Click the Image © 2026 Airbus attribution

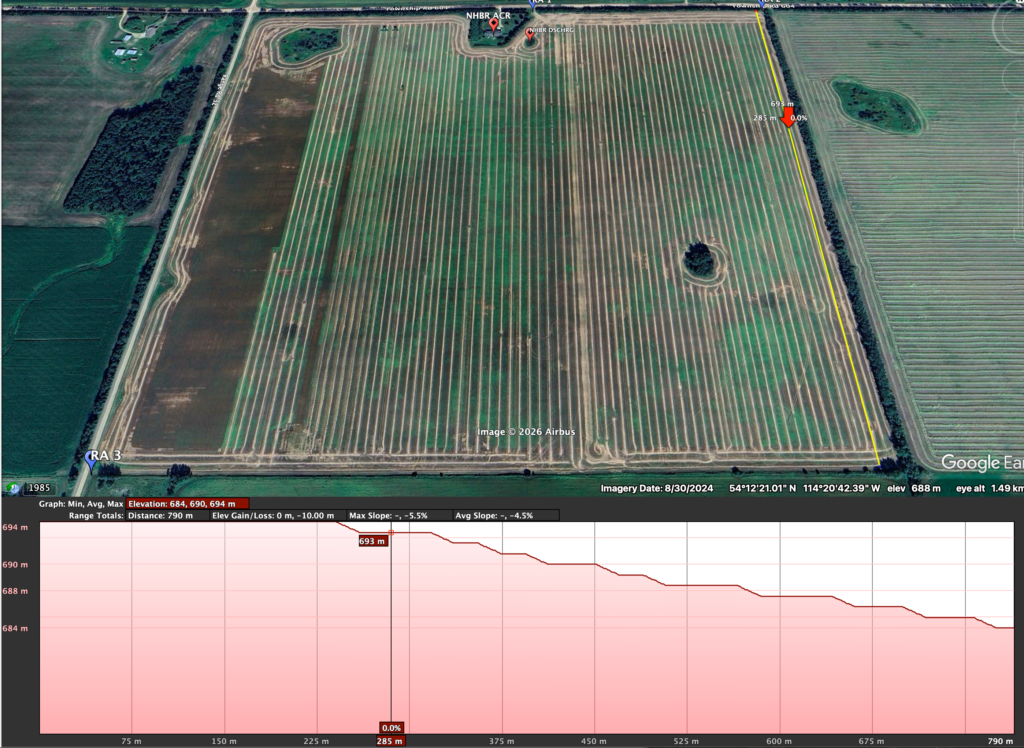coord(526,431)
